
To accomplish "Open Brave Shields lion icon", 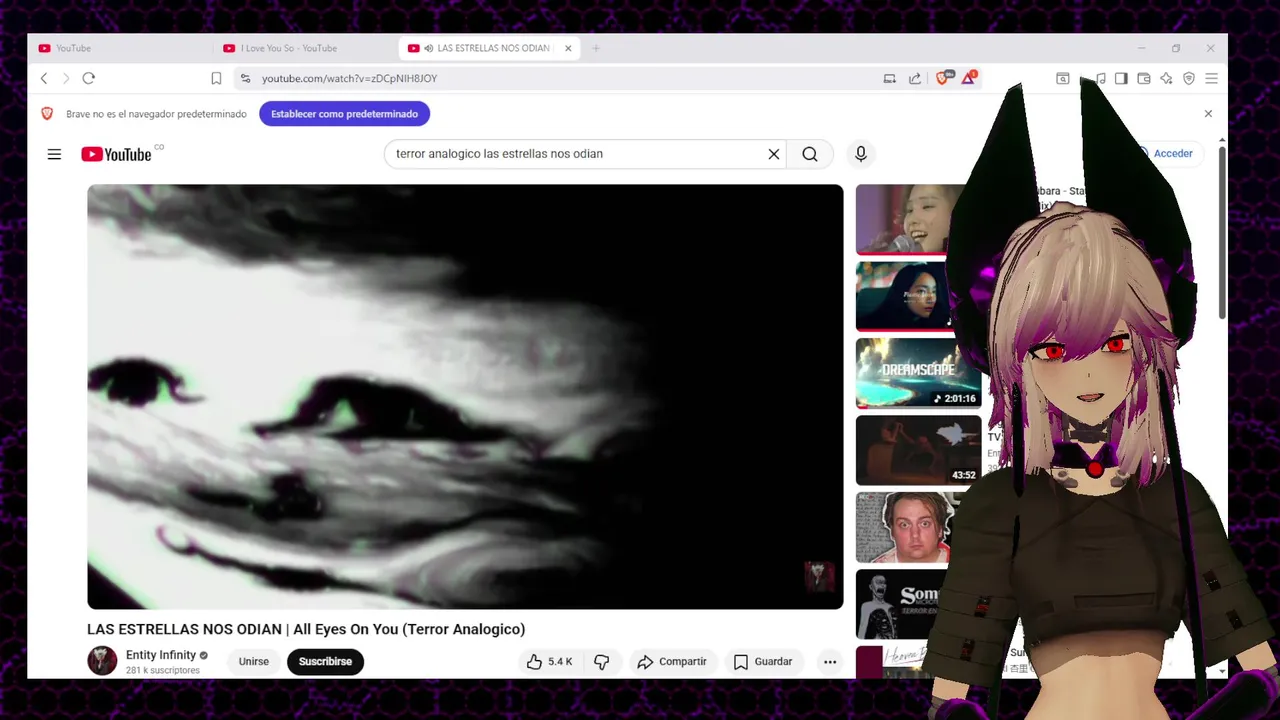I will (944, 77).
